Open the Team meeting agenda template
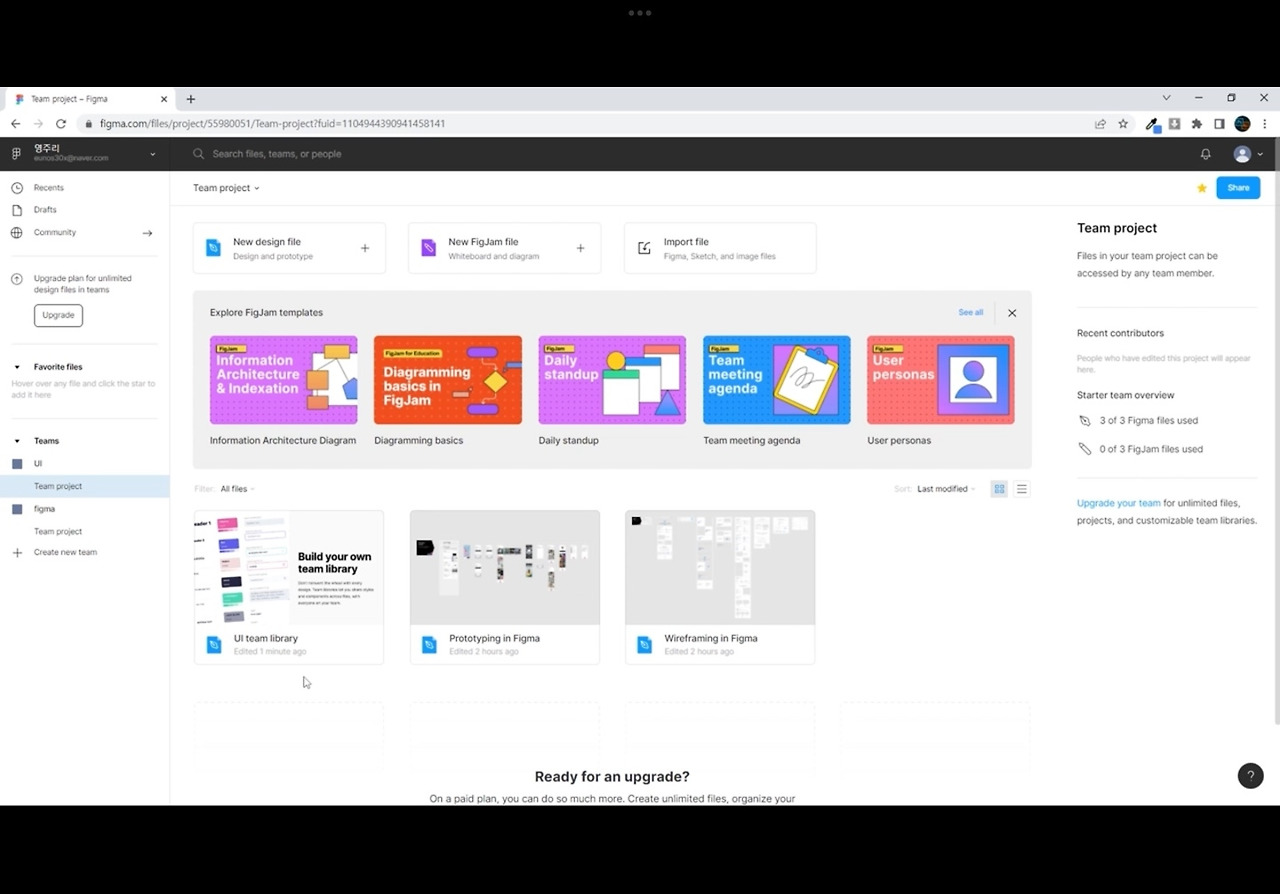The height and width of the screenshot is (894, 1280). tap(777, 380)
